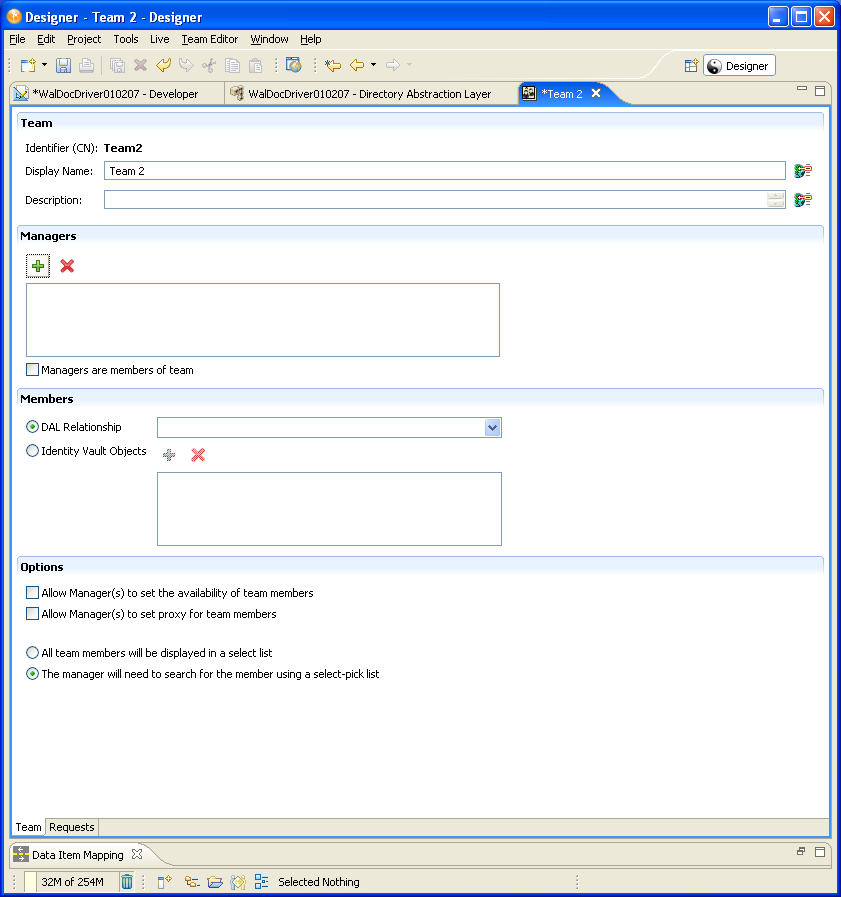Screen dimensions: 841x897
Task: Enable Managers are members of team checkbox
Action: (33, 370)
